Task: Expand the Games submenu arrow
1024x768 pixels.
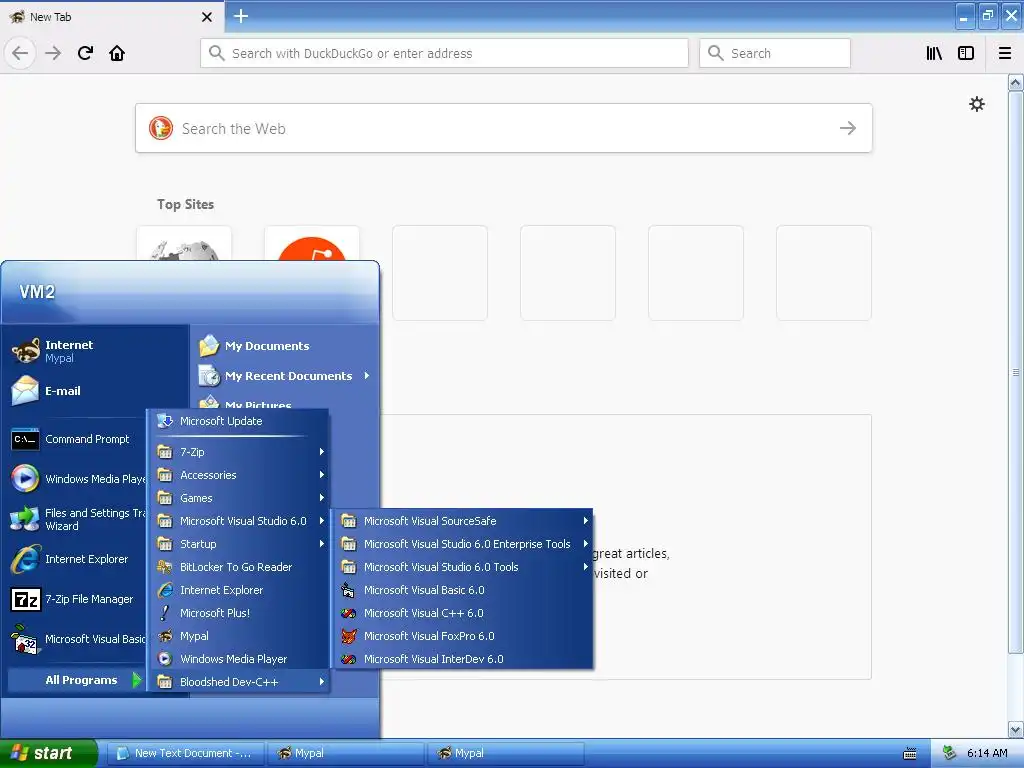Action: click(321, 498)
